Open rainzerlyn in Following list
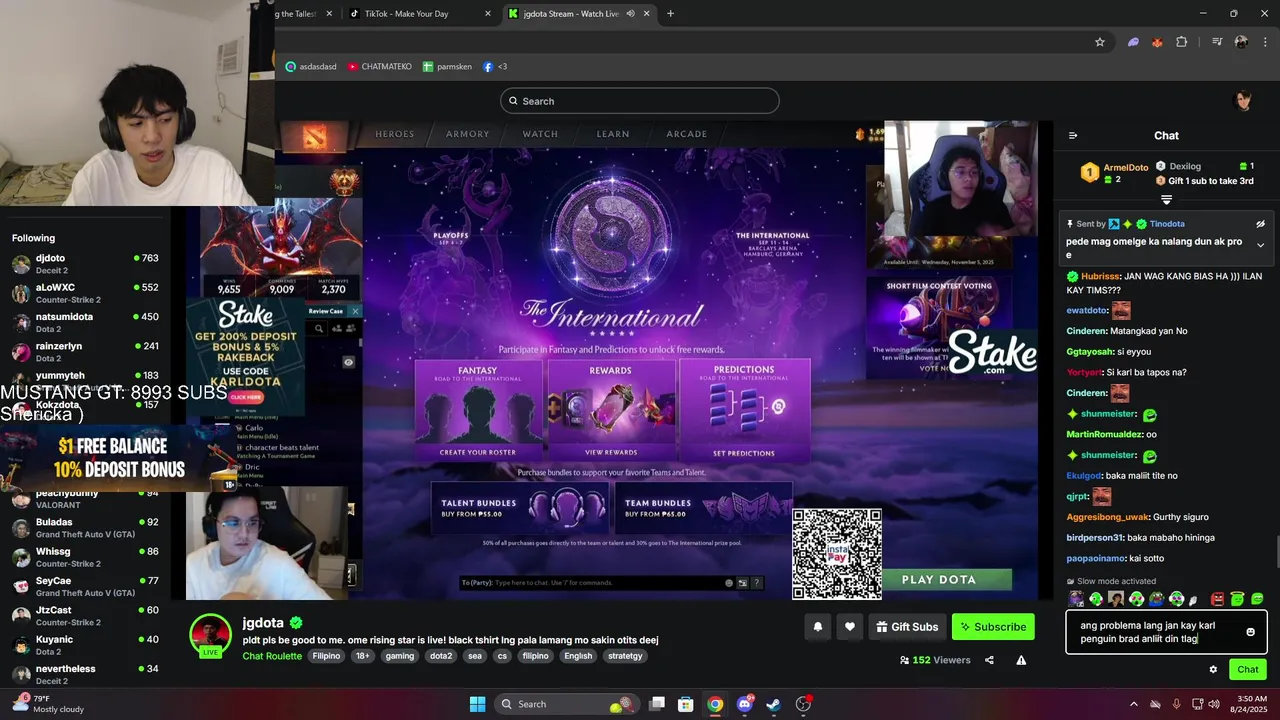Image resolution: width=1280 pixels, height=720 pixels. tap(86, 352)
